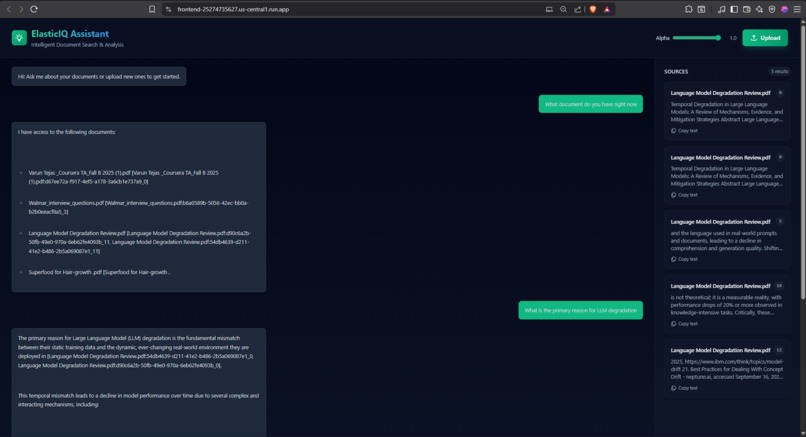Select the Walmart_interview_questions.pdf entry

coord(138,207)
